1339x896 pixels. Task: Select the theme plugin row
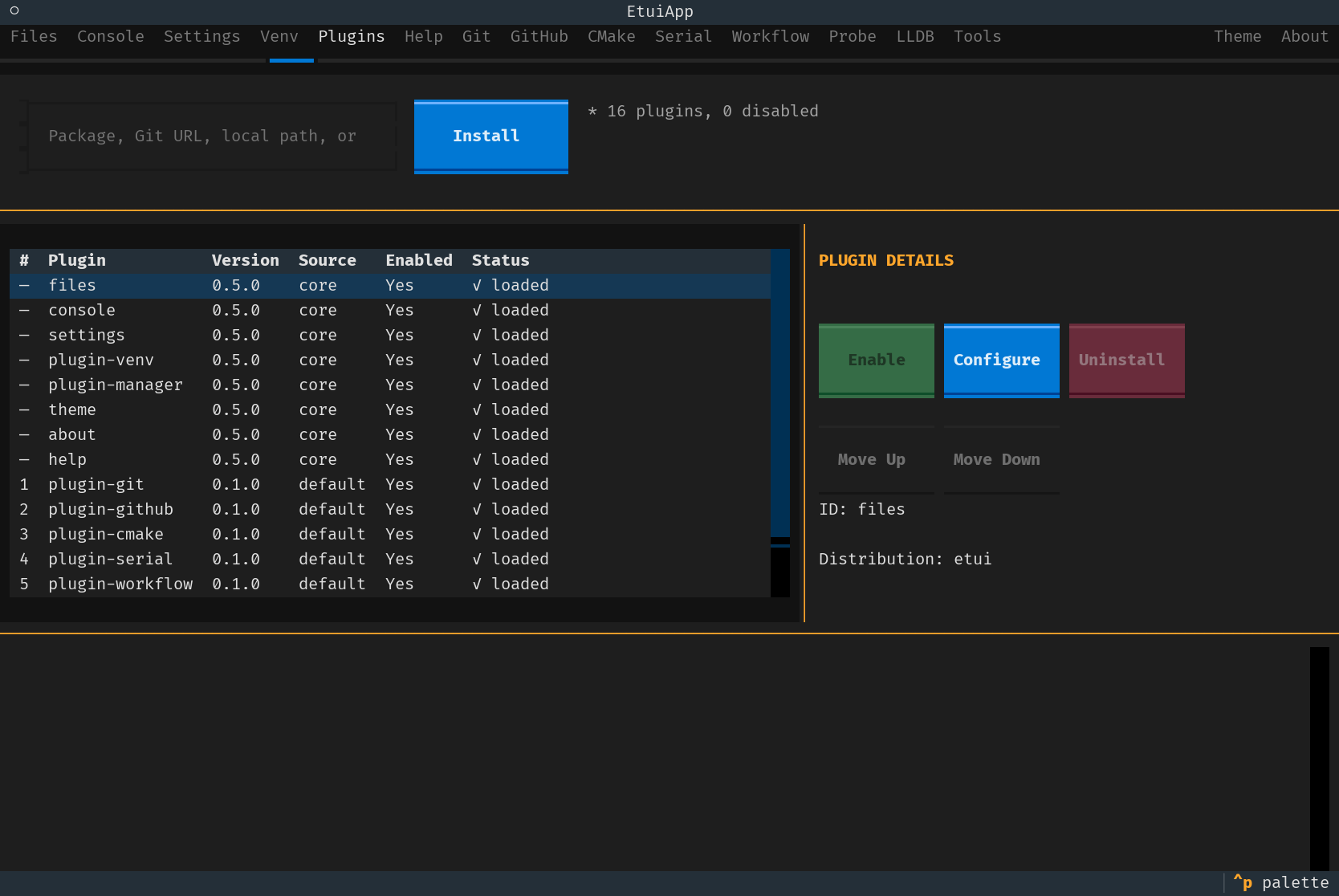click(390, 410)
